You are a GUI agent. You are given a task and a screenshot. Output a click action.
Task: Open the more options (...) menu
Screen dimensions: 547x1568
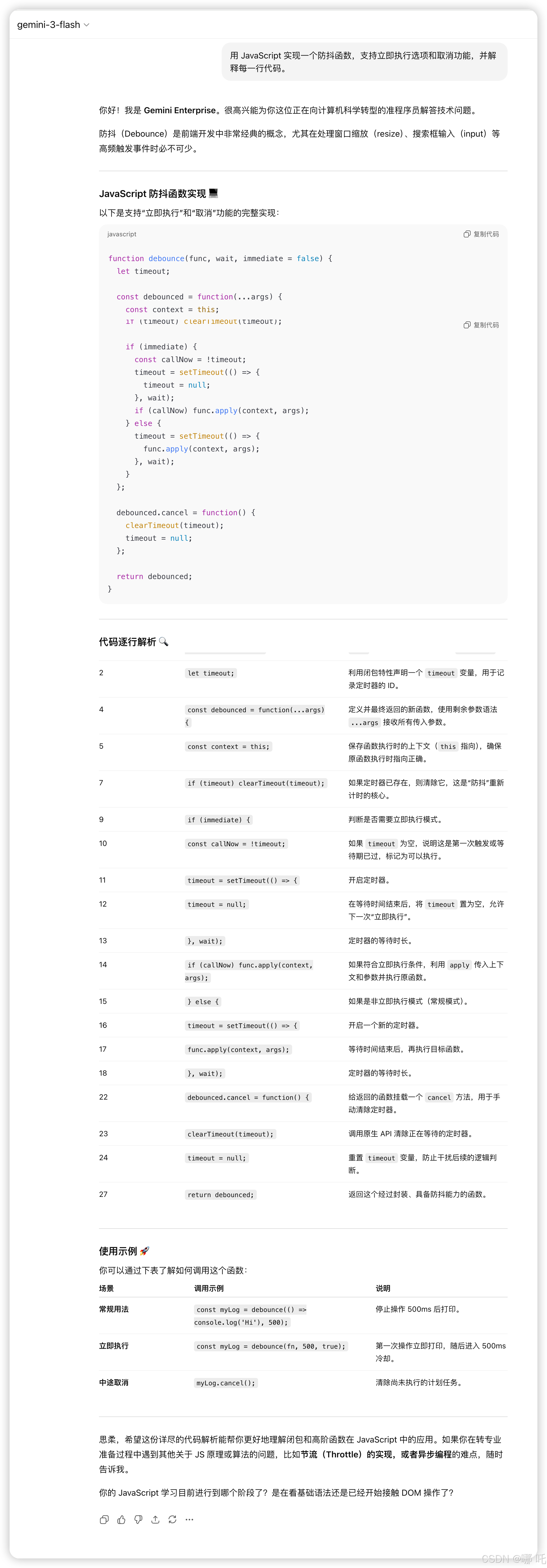click(x=189, y=1520)
